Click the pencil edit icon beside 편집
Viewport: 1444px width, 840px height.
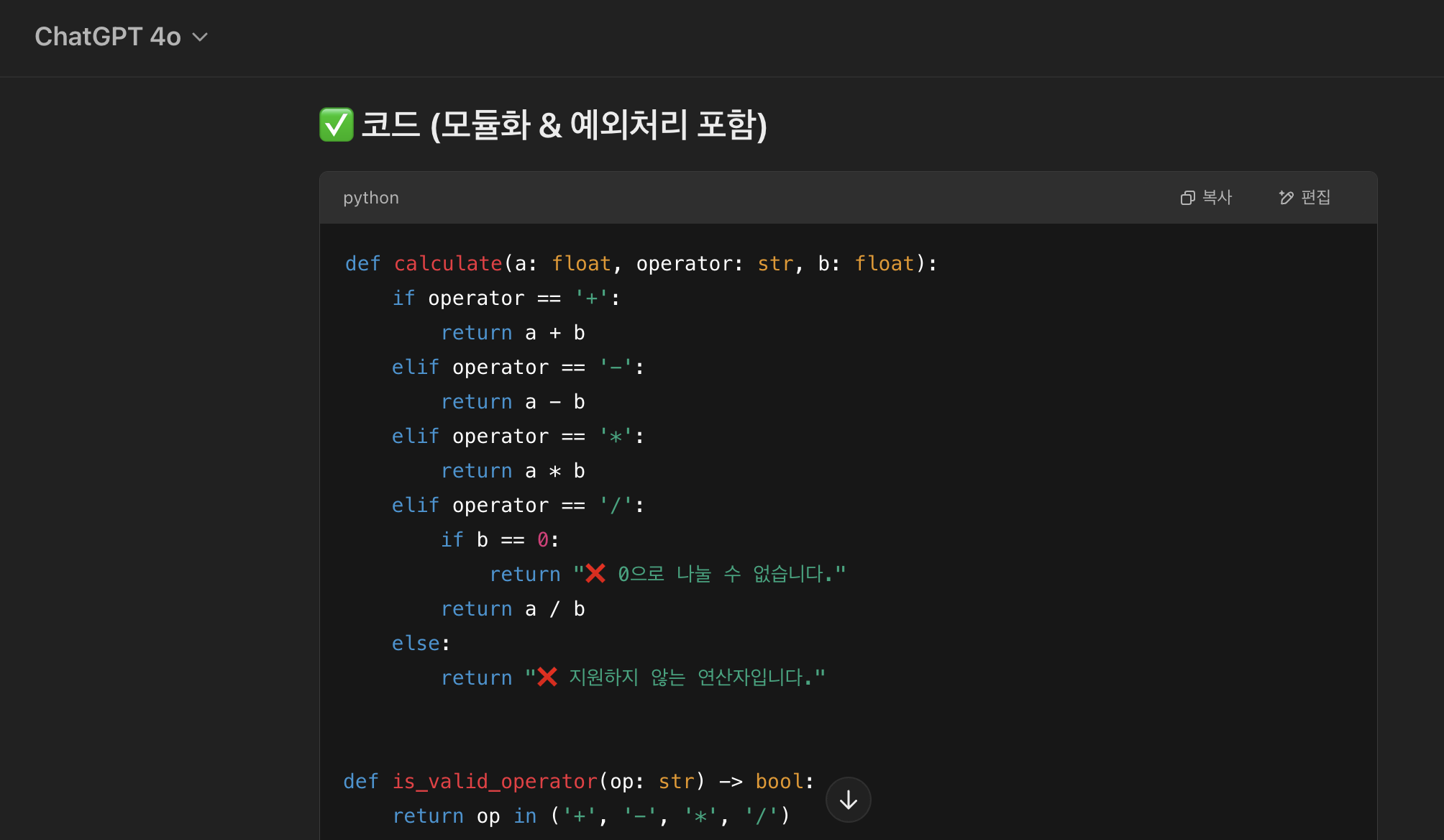click(1286, 198)
